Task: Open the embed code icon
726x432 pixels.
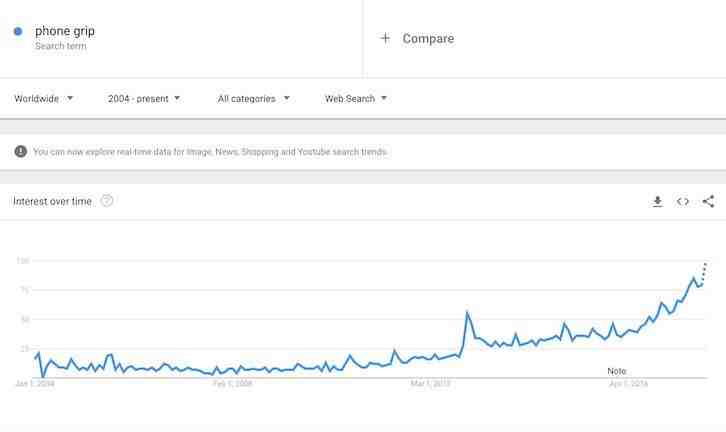Action: pyautogui.click(x=682, y=201)
